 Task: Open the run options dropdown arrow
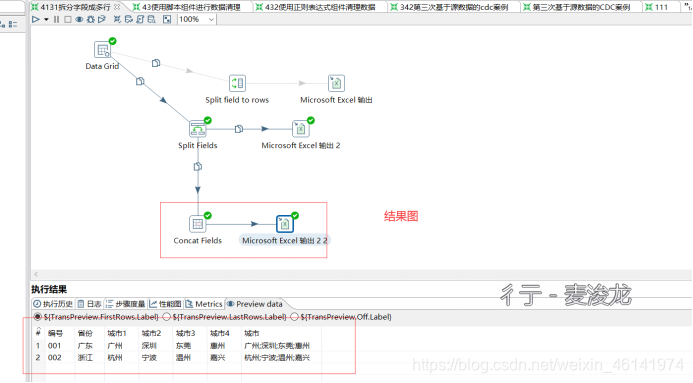(x=46, y=19)
